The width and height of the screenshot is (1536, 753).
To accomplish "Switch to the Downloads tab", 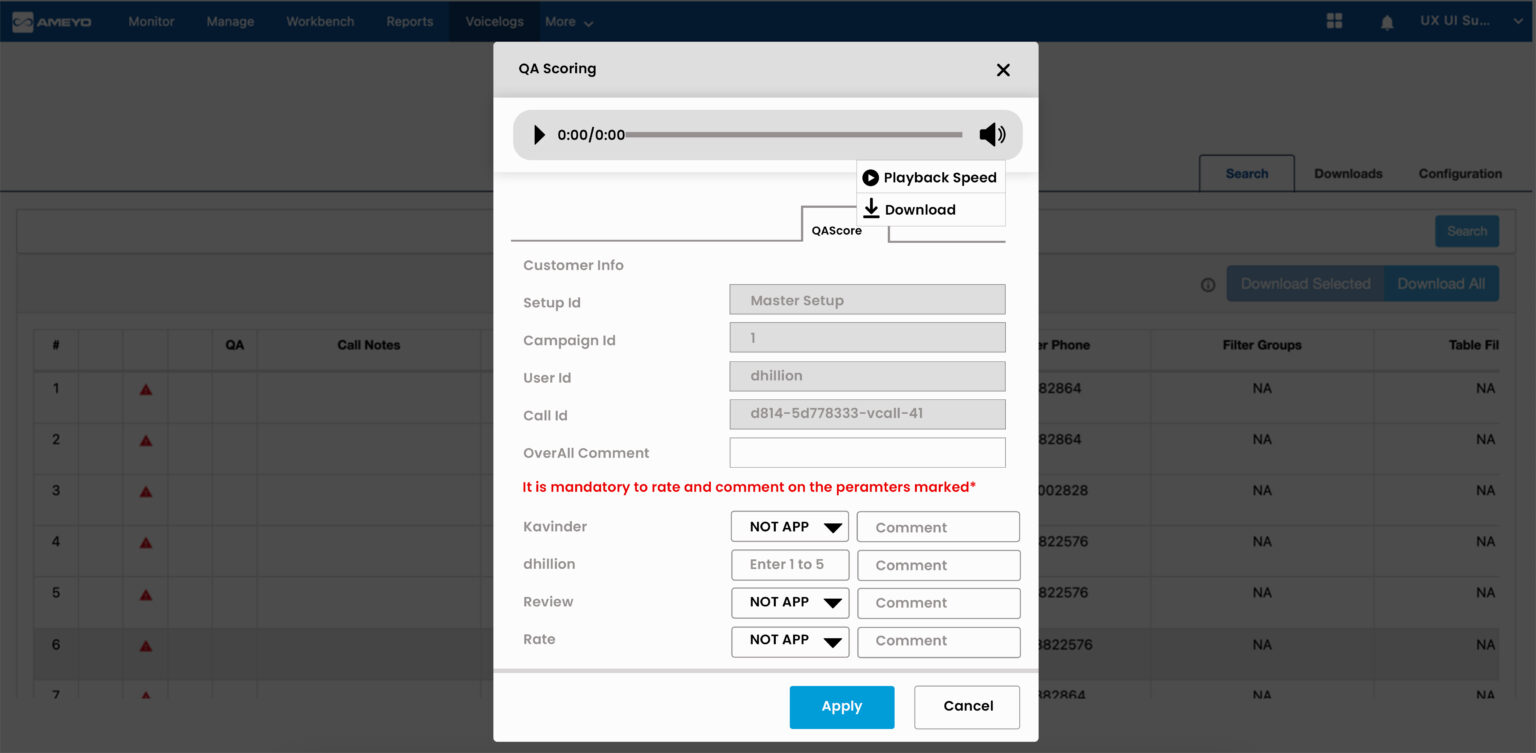I will coord(1347,173).
